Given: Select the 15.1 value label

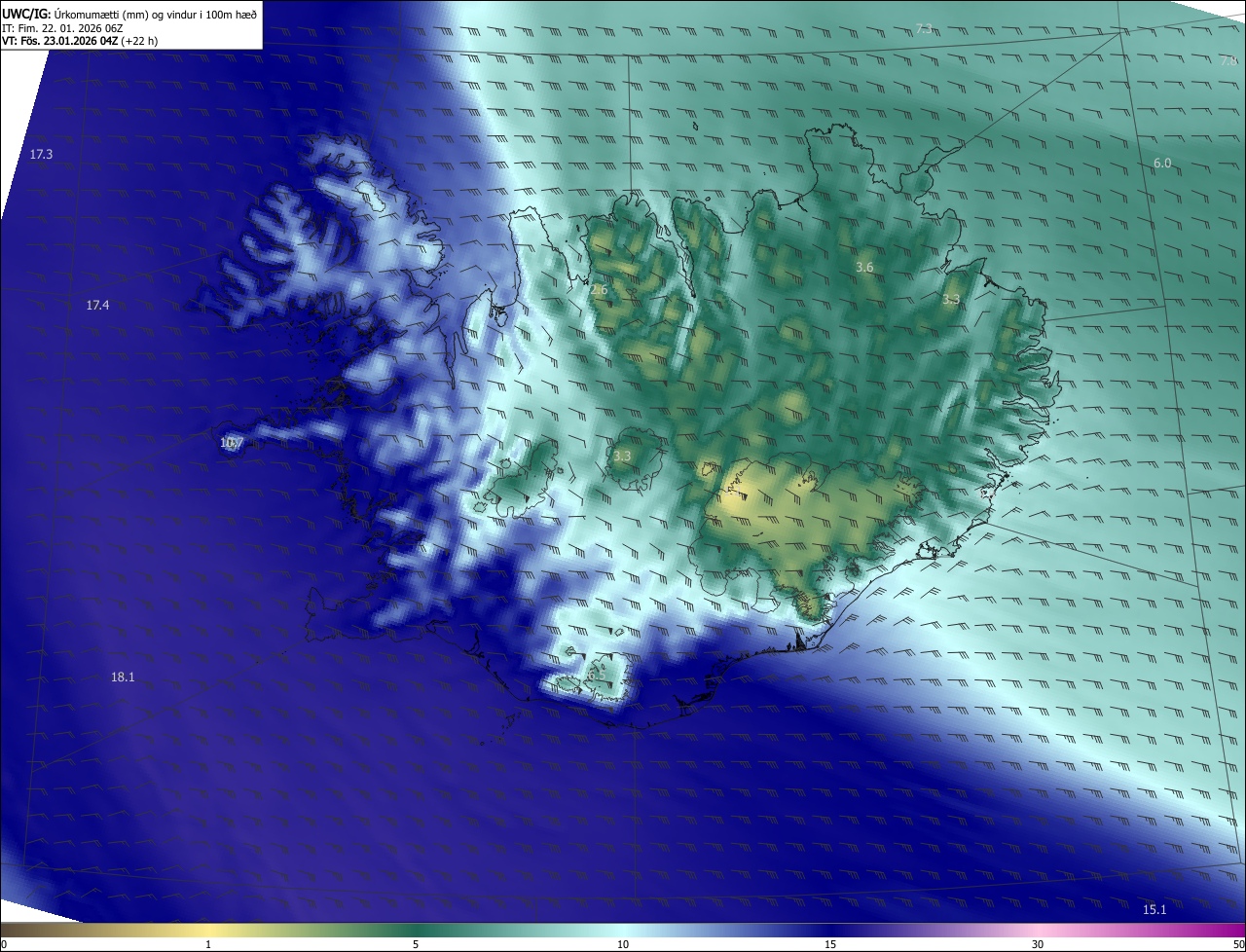Looking at the screenshot, I should tap(1154, 910).
